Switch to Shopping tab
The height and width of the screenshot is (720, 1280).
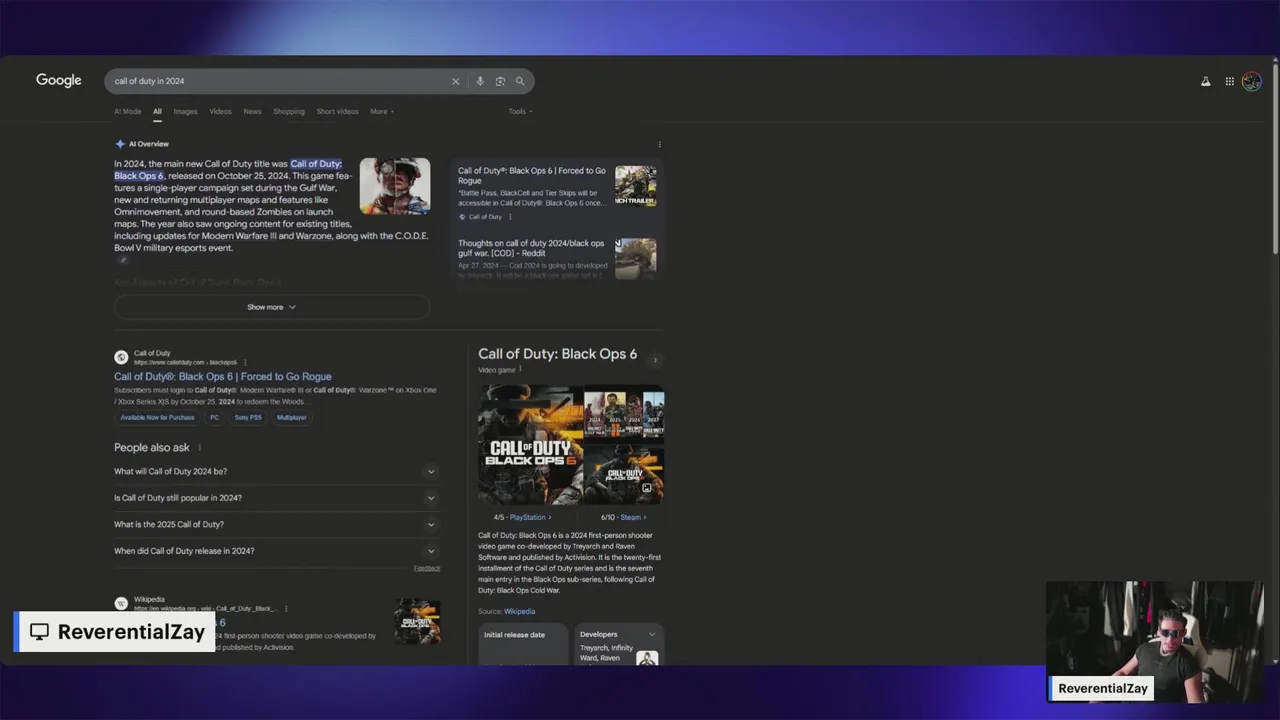tap(289, 111)
